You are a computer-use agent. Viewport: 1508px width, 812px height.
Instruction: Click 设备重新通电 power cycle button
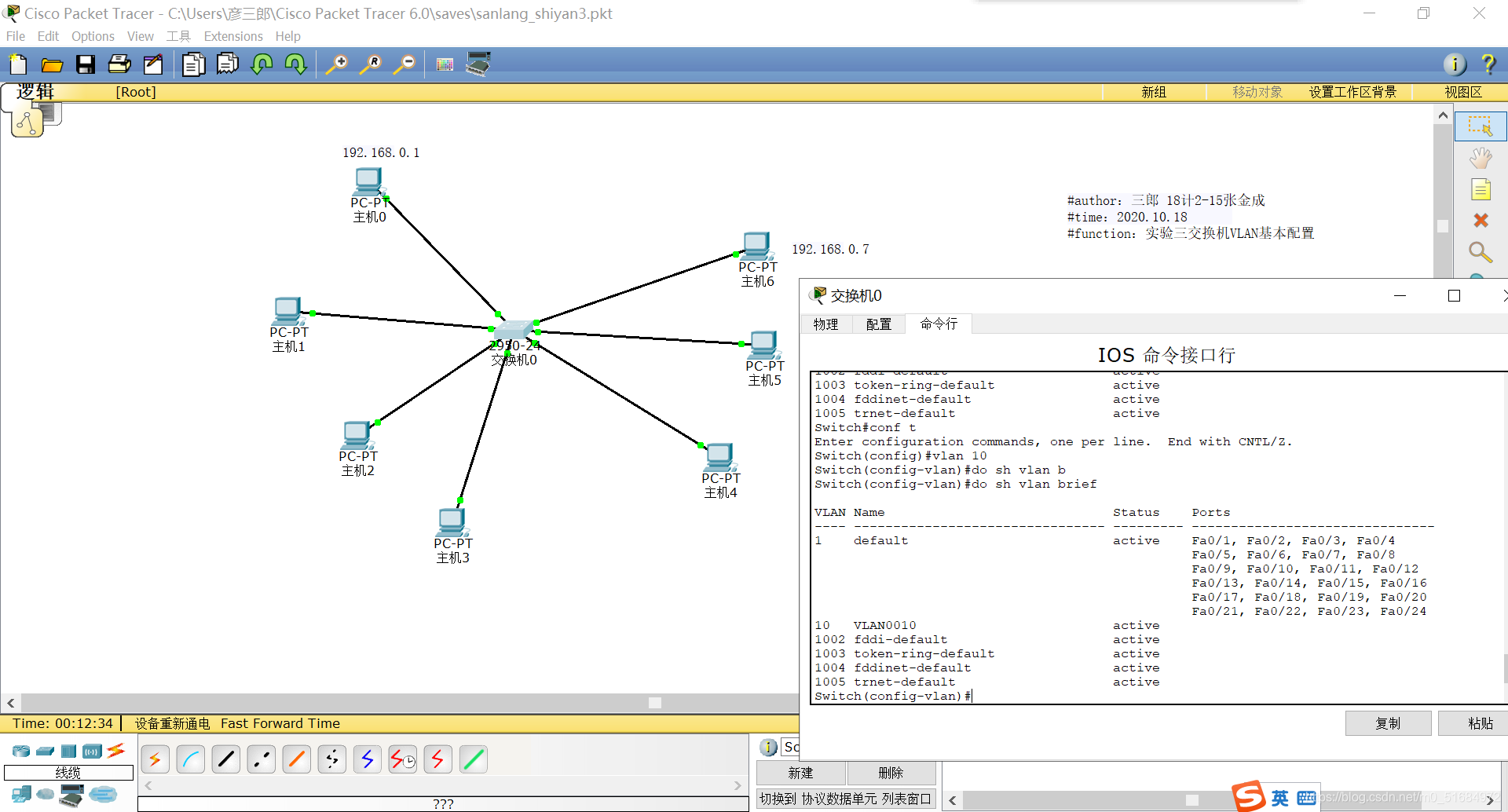point(172,723)
